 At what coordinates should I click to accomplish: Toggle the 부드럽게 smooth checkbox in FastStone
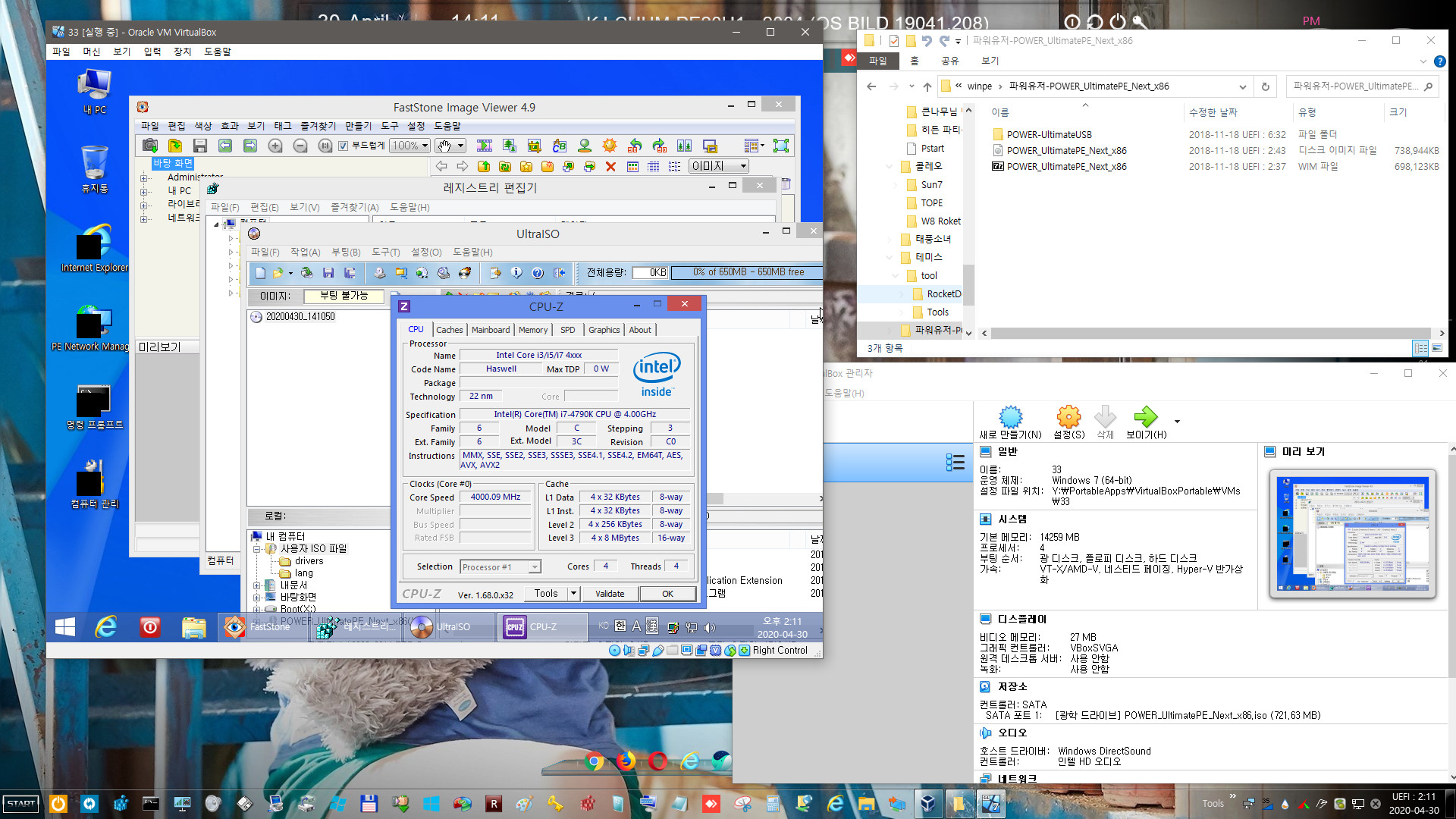click(343, 146)
